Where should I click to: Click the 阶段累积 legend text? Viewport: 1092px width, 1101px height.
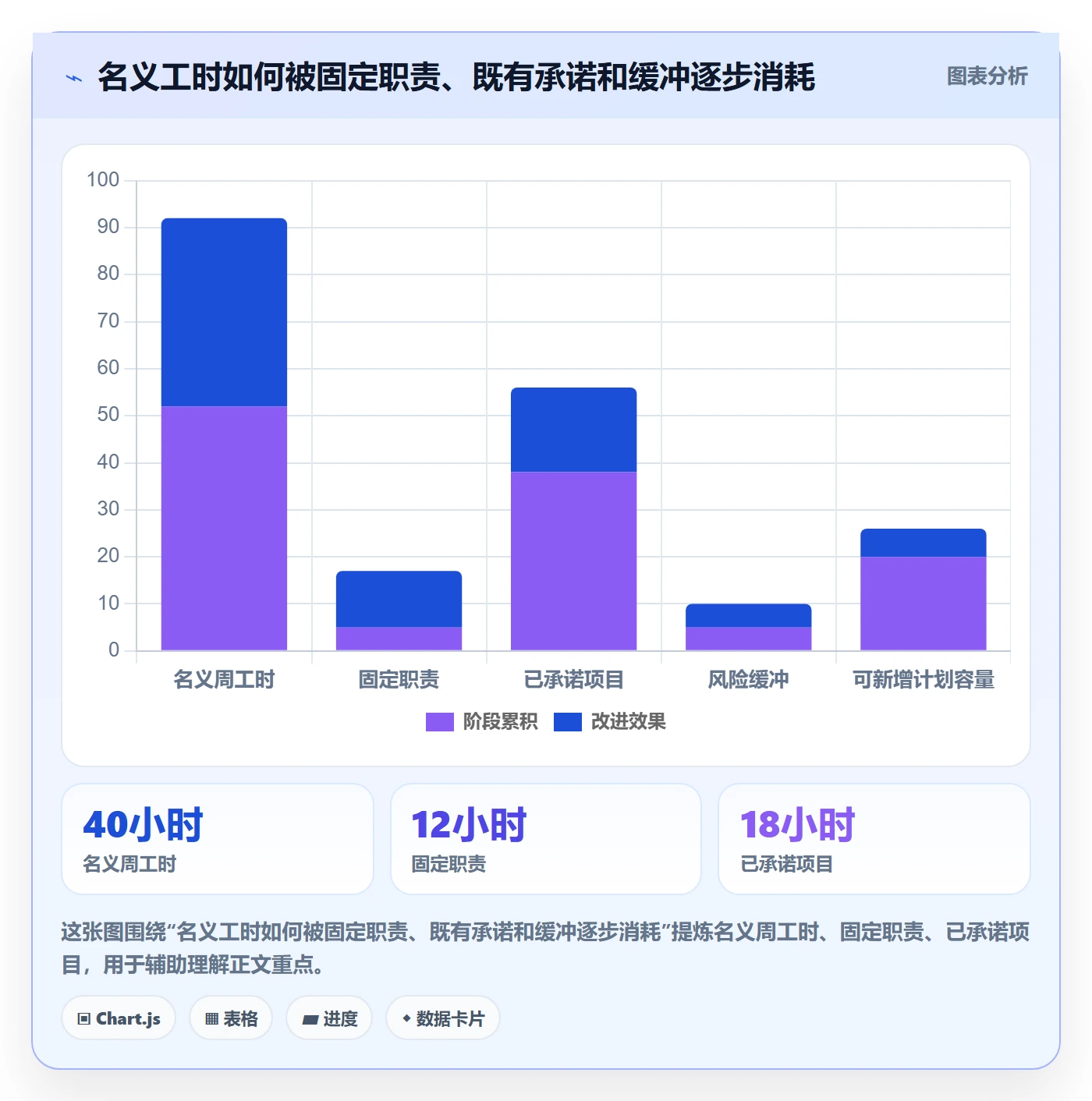(500, 722)
